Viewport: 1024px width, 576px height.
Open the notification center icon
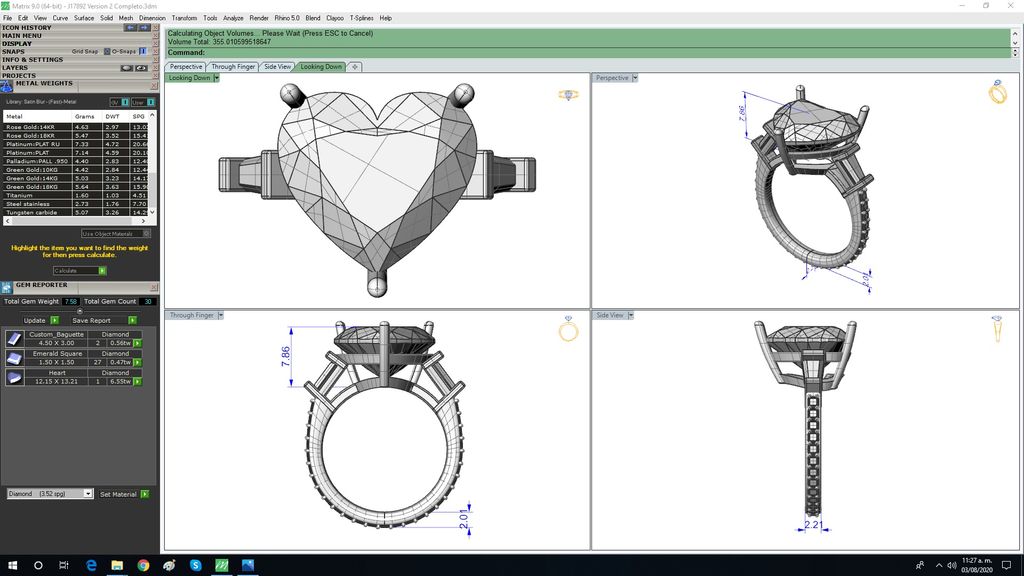(1006, 566)
